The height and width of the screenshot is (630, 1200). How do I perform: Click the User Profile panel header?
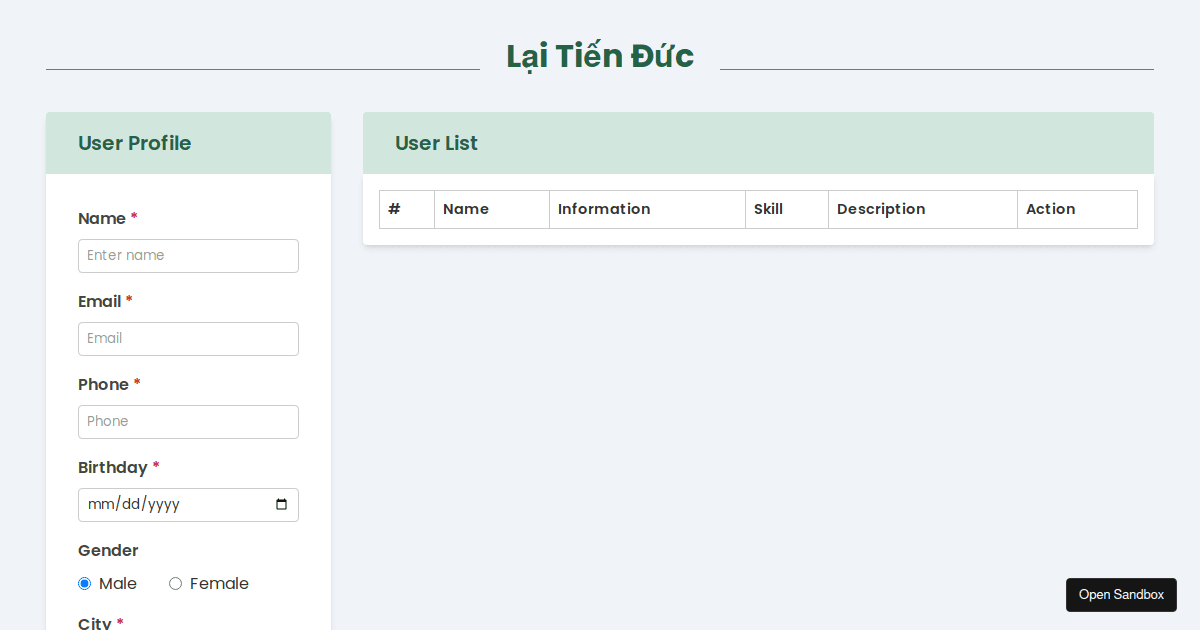[135, 143]
